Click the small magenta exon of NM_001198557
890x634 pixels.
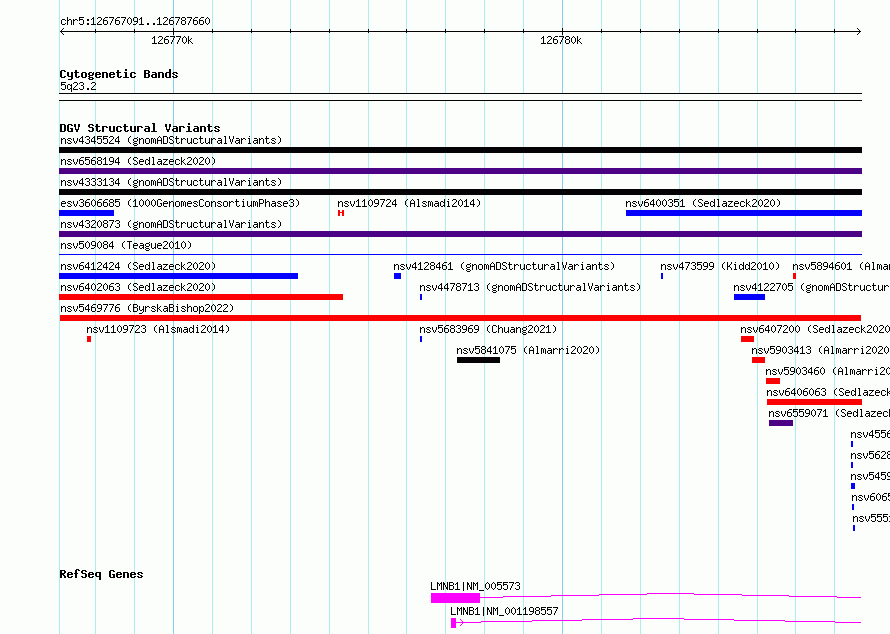pyautogui.click(x=454, y=623)
